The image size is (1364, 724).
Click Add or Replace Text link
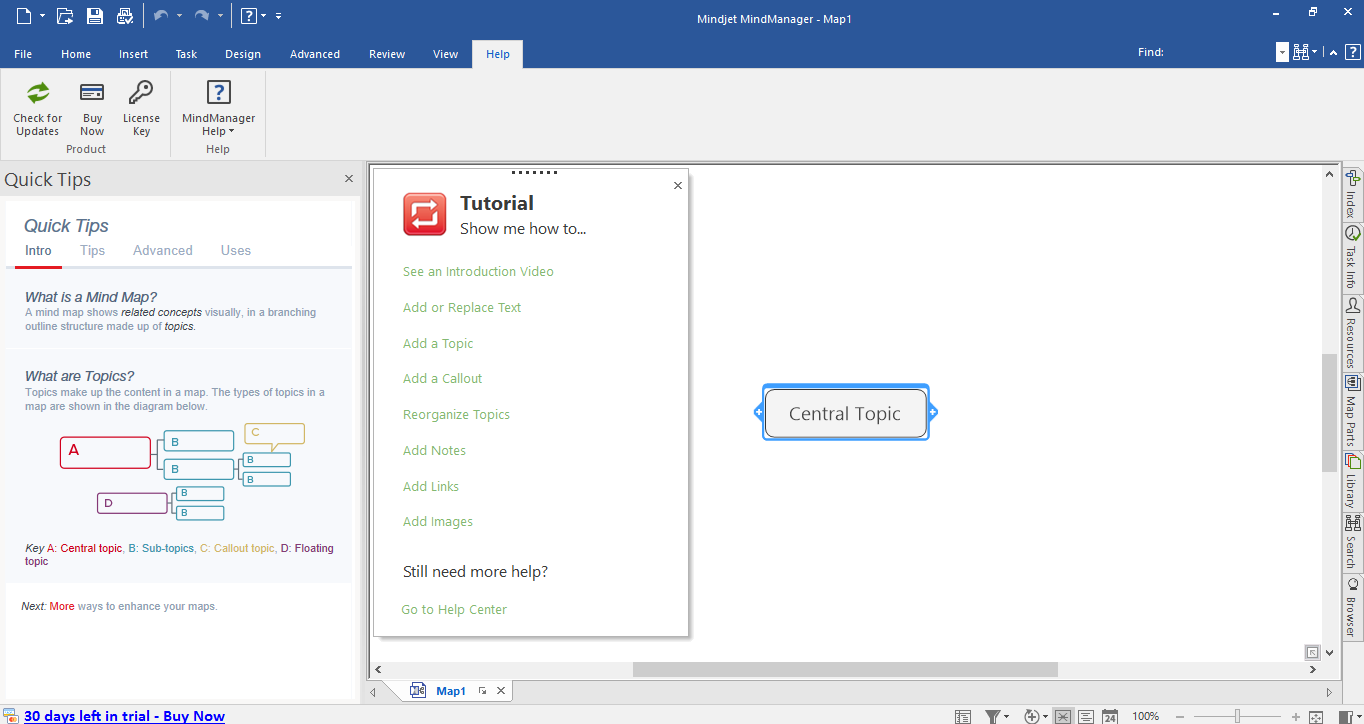(x=462, y=308)
